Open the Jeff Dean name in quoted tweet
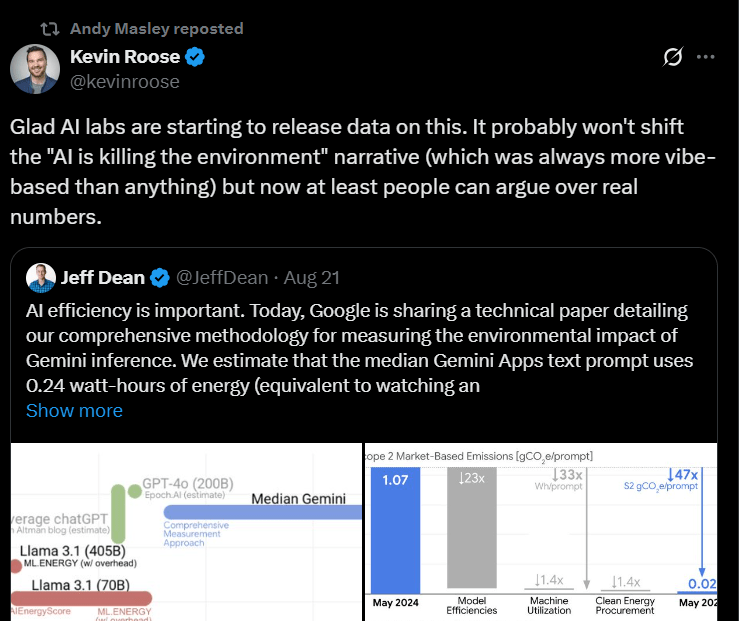 click(x=102, y=277)
